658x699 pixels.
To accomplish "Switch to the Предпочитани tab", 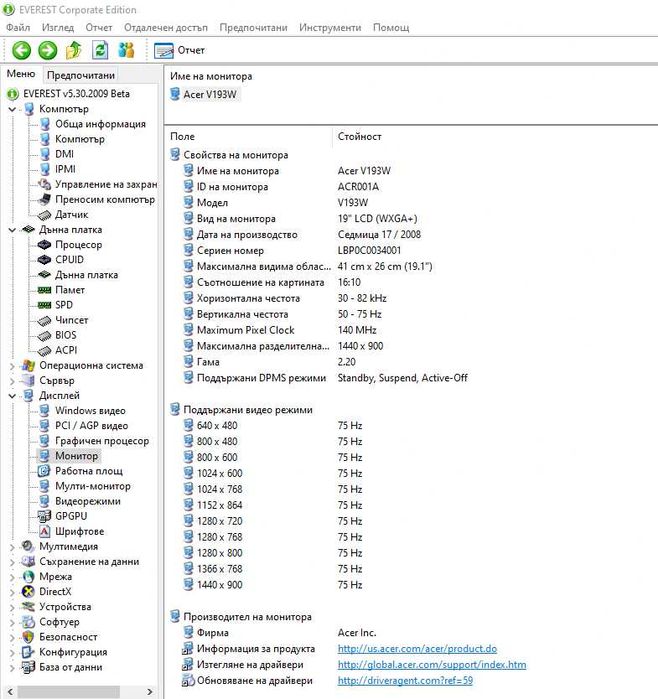I will (x=80, y=75).
